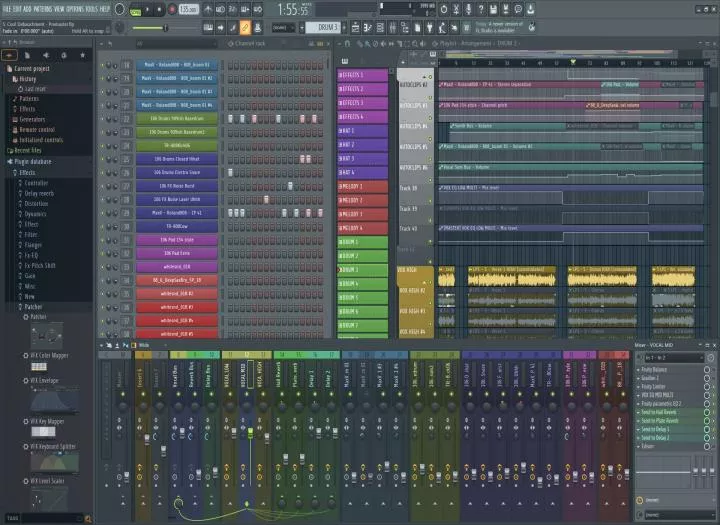Select History folder in browser
Image resolution: width=720 pixels, height=525 pixels.
coord(24,79)
